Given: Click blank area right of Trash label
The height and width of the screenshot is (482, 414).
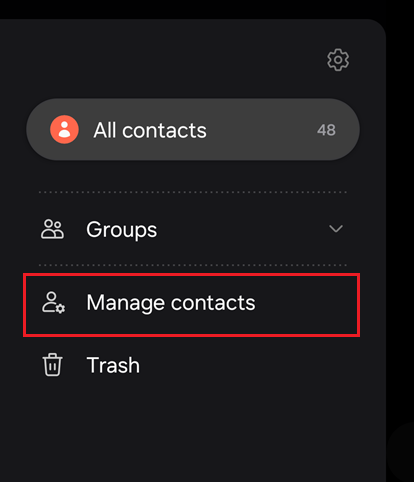Looking at the screenshot, I should (x=250, y=365).
